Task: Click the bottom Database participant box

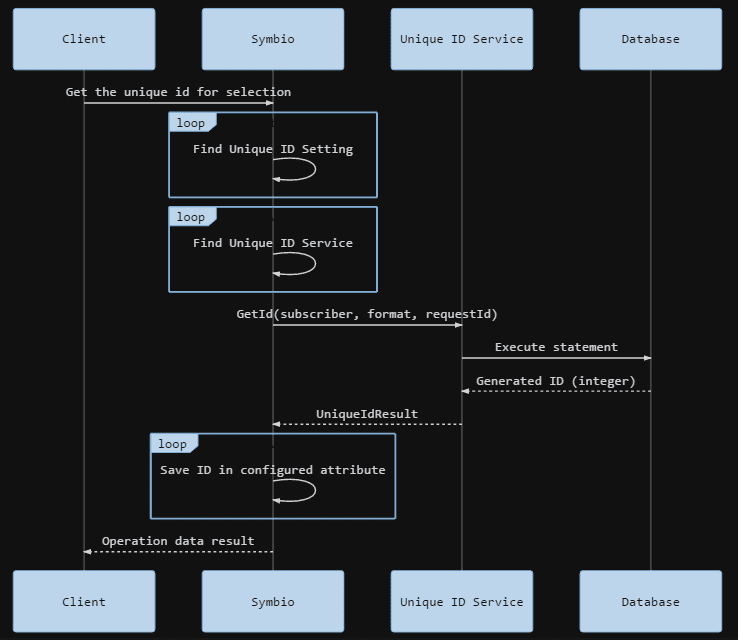Action: coord(650,601)
